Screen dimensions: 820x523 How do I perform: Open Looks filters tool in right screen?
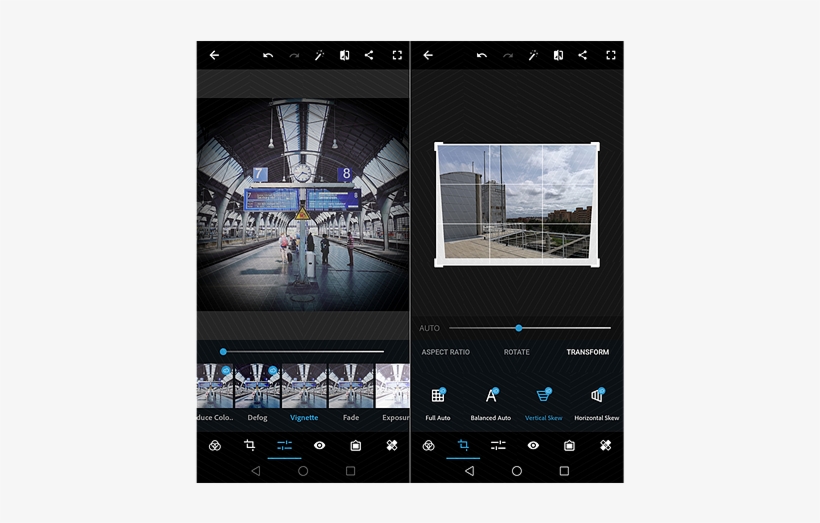(x=428, y=446)
